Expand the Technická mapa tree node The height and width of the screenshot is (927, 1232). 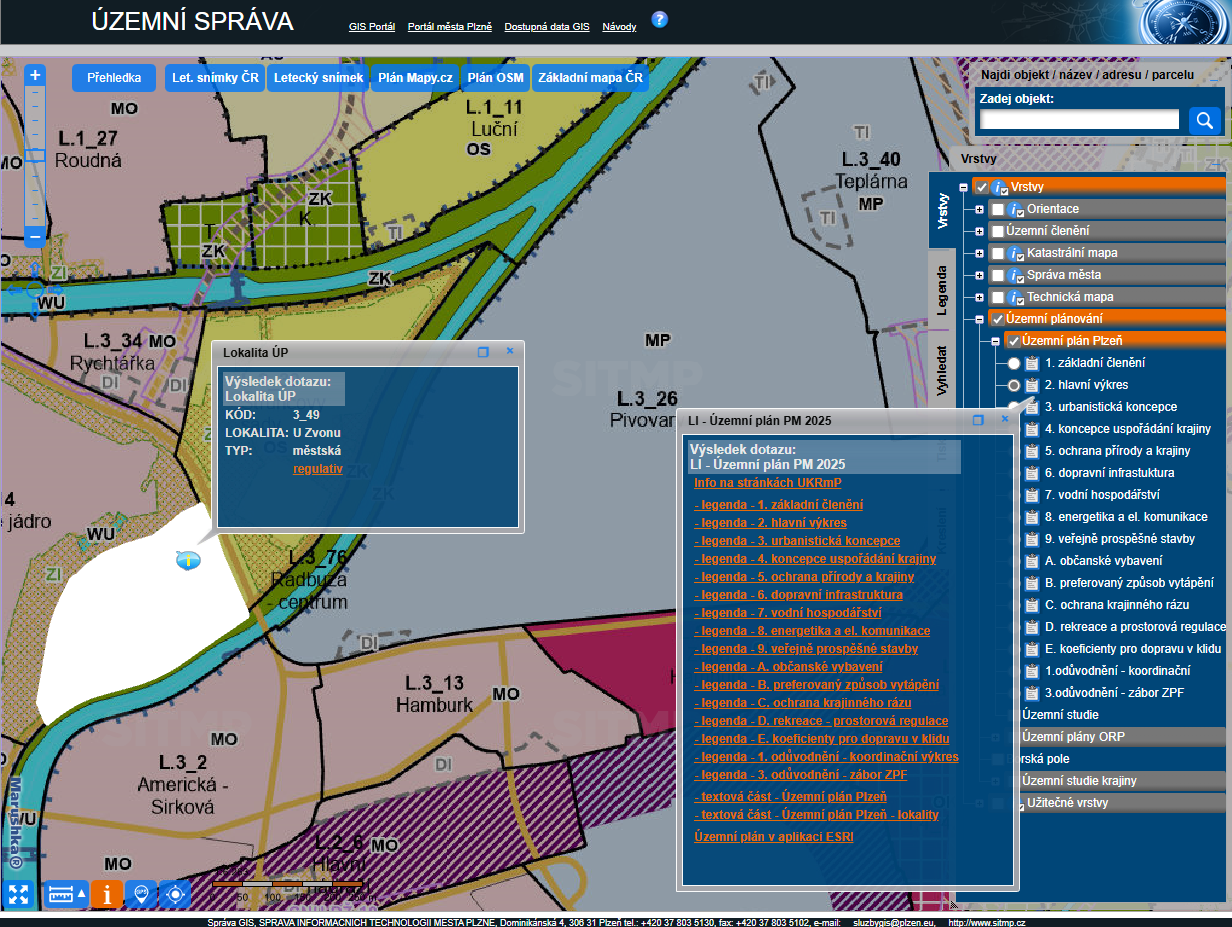(x=979, y=297)
